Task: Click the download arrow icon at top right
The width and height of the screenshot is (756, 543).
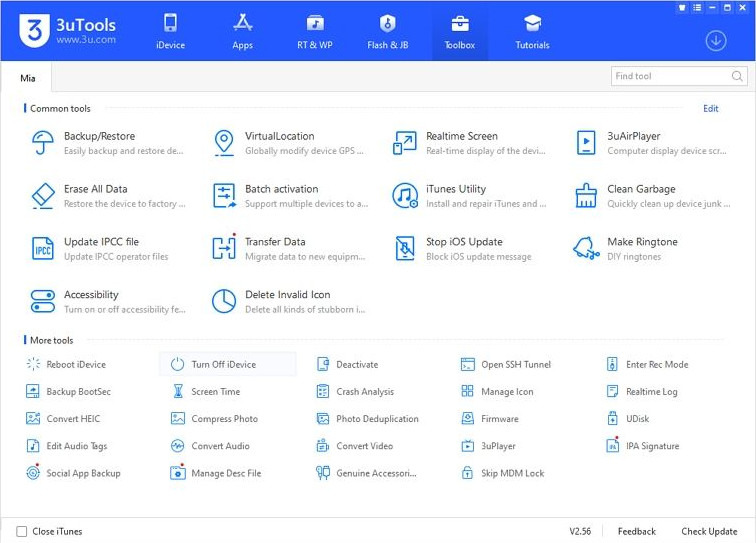Action: [715, 41]
